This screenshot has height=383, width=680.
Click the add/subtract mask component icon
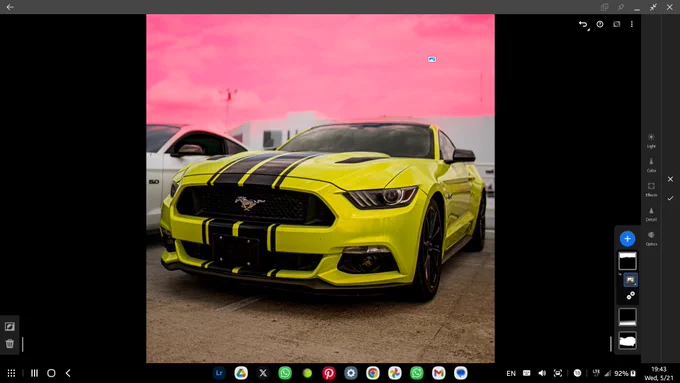631,295
